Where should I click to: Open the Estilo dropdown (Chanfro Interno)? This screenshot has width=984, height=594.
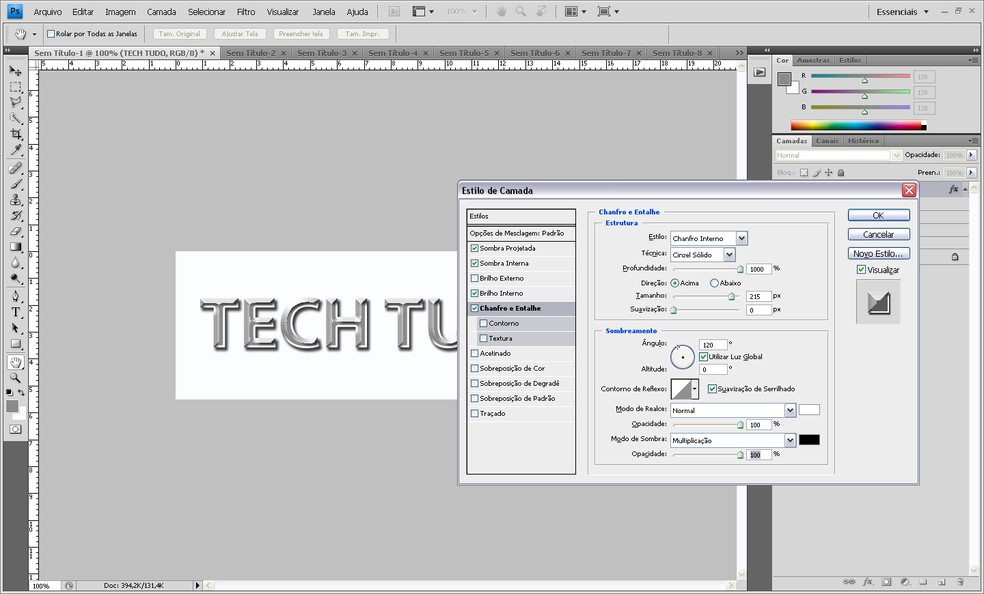coord(741,238)
